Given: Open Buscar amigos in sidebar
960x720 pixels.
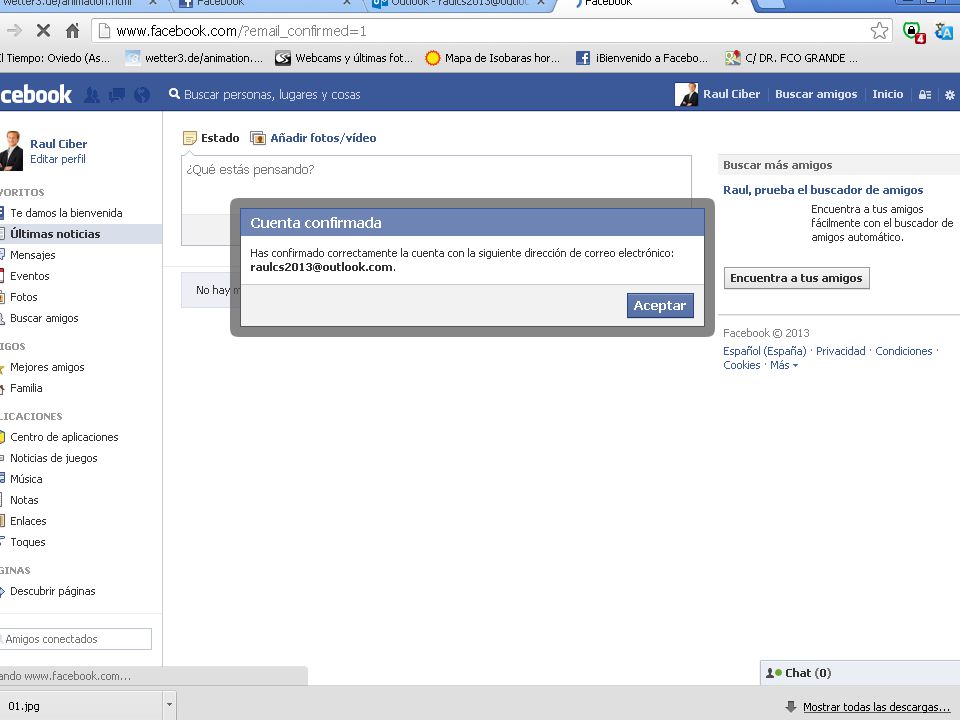Looking at the screenshot, I should tap(44, 318).
